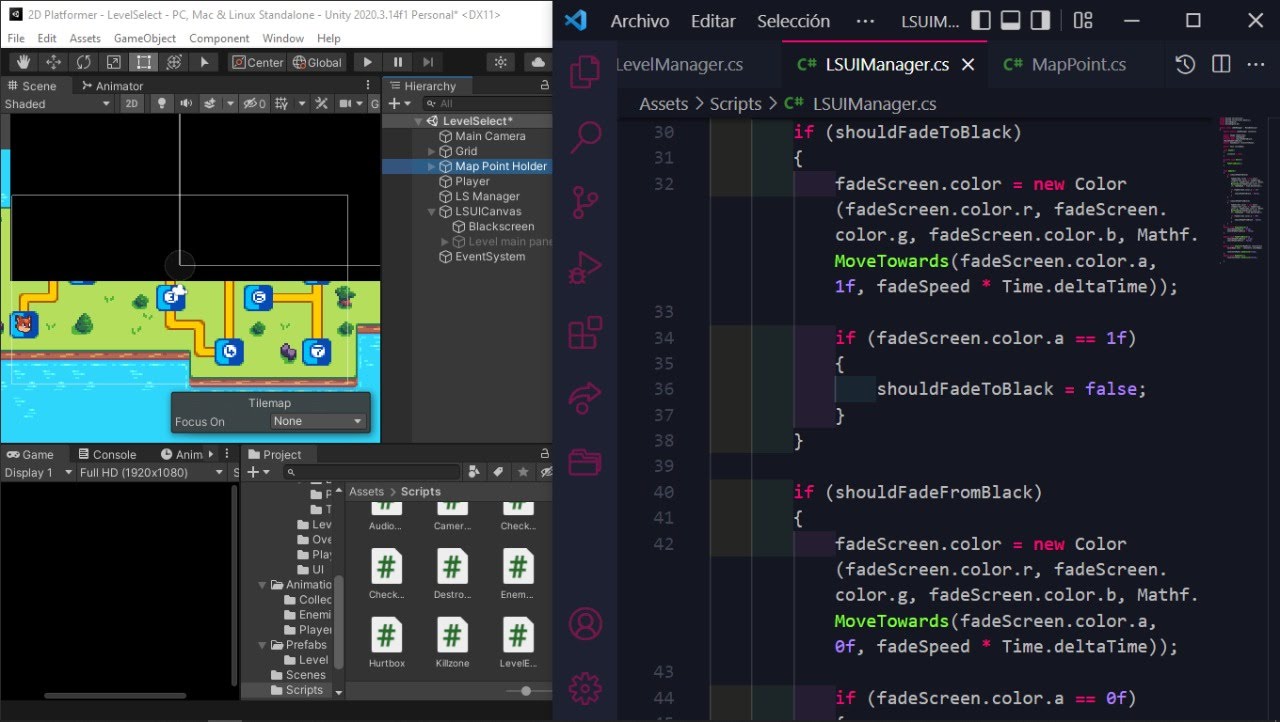Viewport: 1280px width, 722px height.
Task: Click the Pause button in Unity
Action: click(x=398, y=62)
